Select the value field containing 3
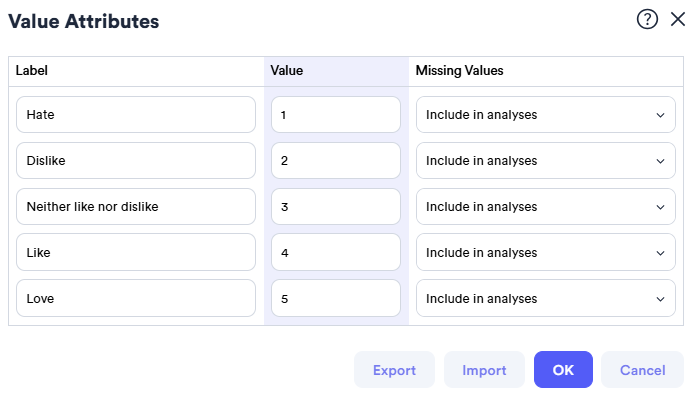 pos(336,206)
